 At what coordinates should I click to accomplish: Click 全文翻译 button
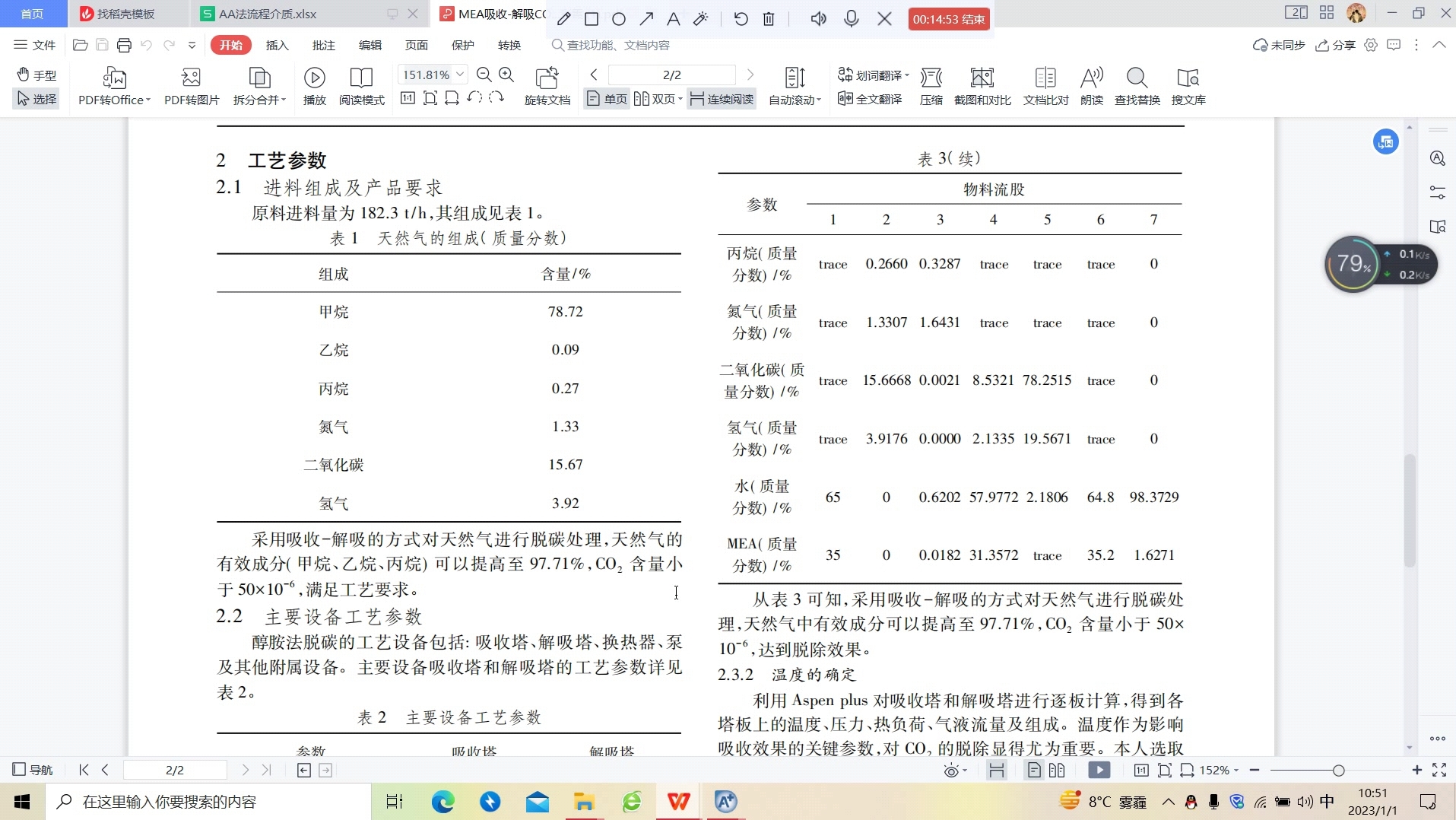pos(870,99)
